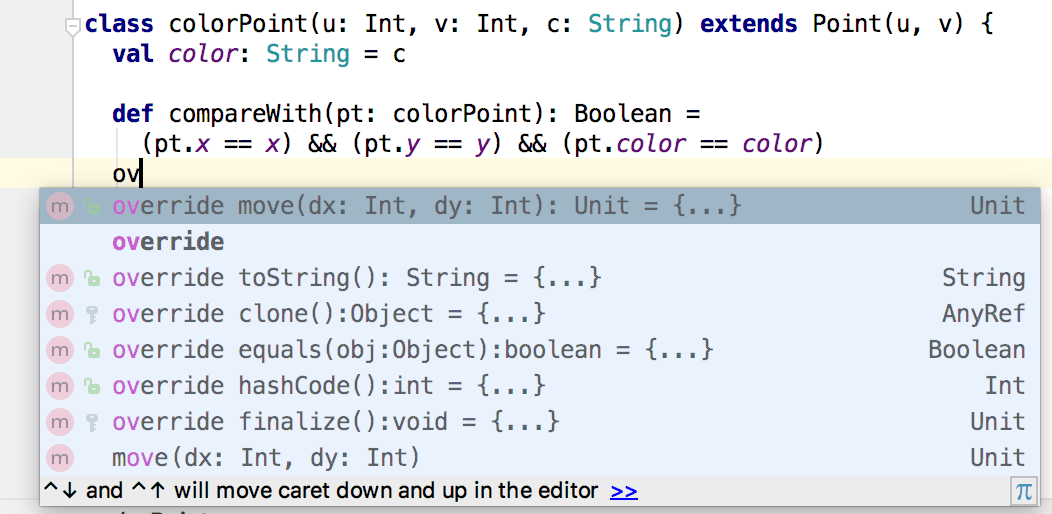
Task: Pick override finalize():void completion text
Action: pyautogui.click(x=335, y=422)
